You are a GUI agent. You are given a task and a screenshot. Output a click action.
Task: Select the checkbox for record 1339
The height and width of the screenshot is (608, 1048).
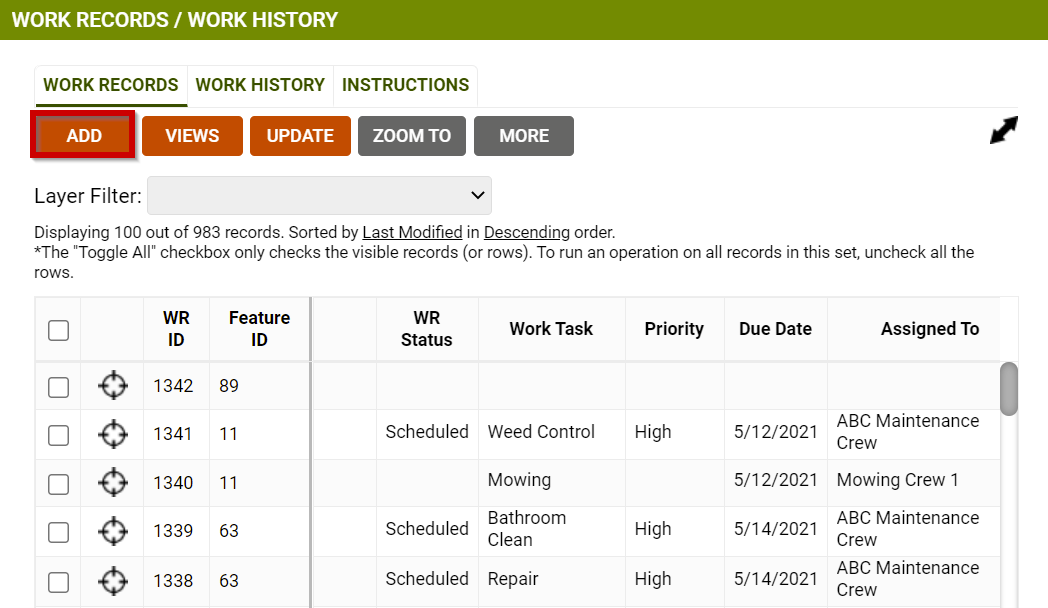pyautogui.click(x=57, y=529)
